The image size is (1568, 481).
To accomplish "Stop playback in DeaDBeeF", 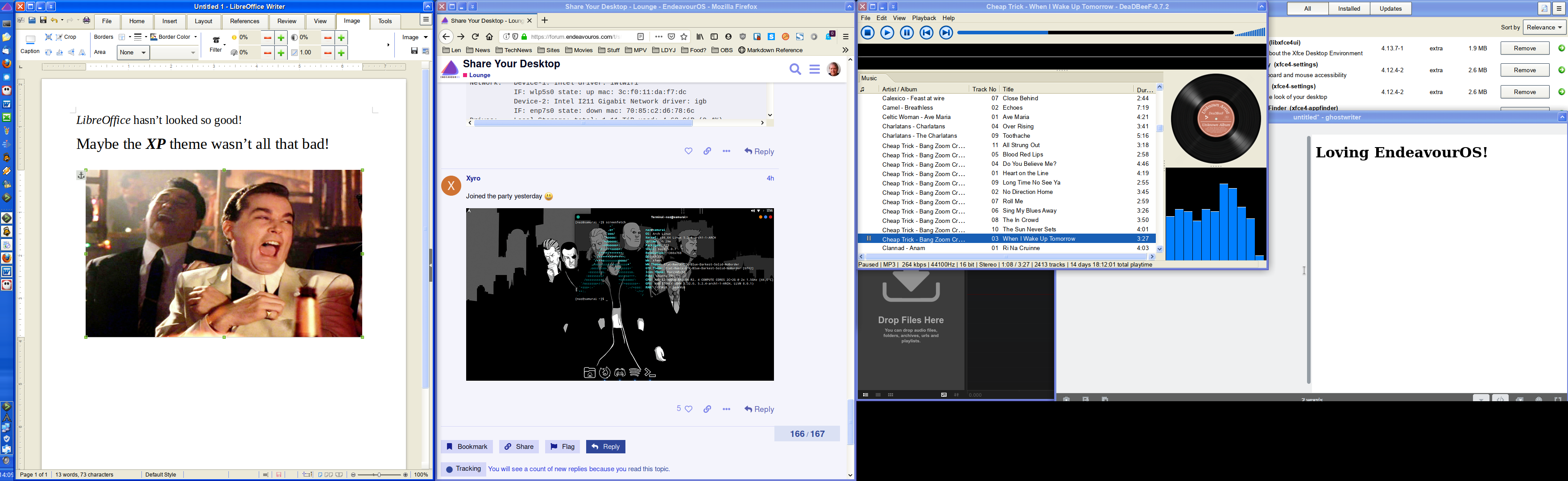I will [x=867, y=33].
